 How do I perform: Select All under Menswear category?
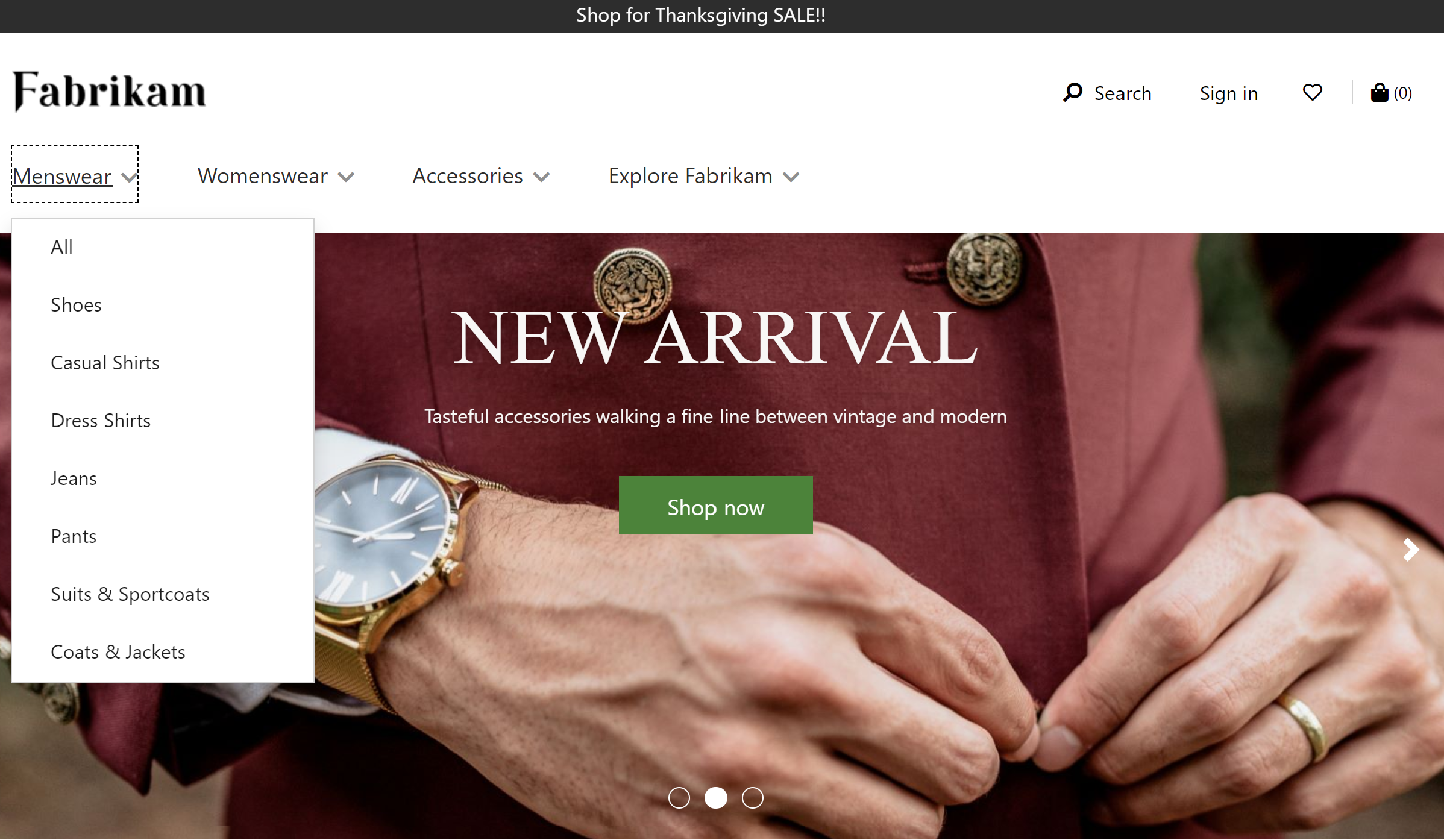[61, 246]
